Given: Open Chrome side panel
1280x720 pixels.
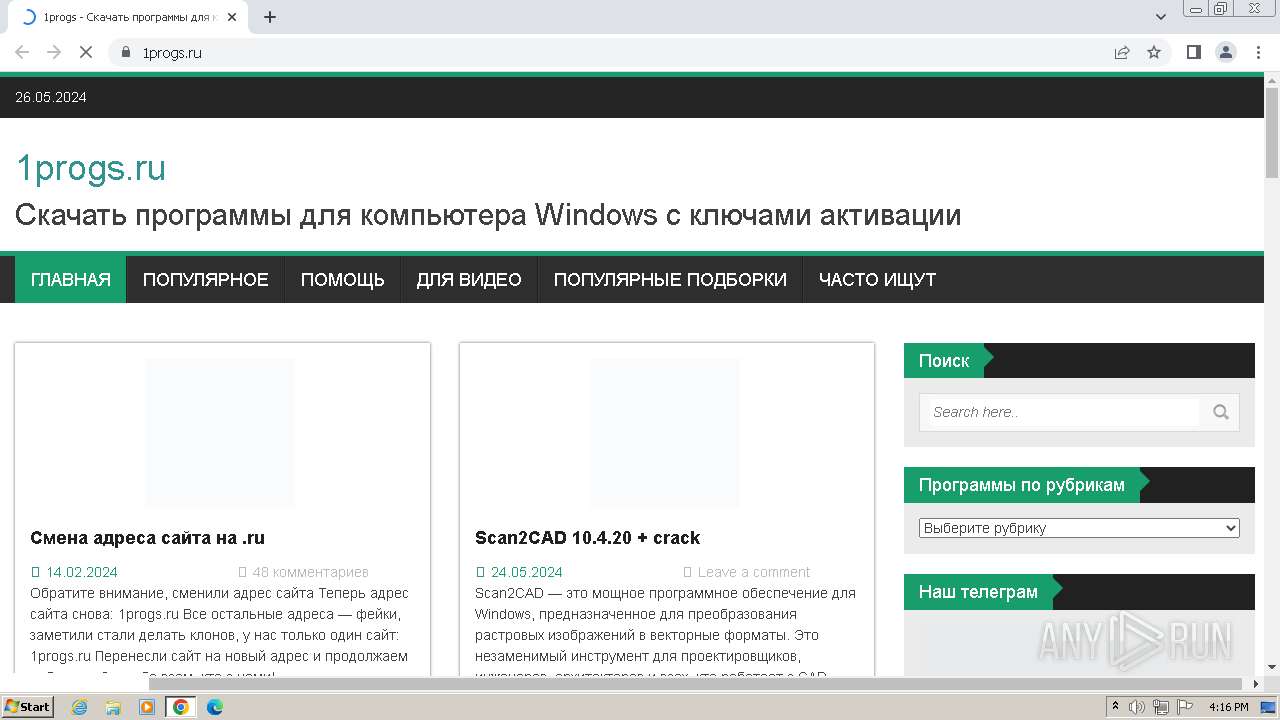Looking at the screenshot, I should pyautogui.click(x=1193, y=52).
